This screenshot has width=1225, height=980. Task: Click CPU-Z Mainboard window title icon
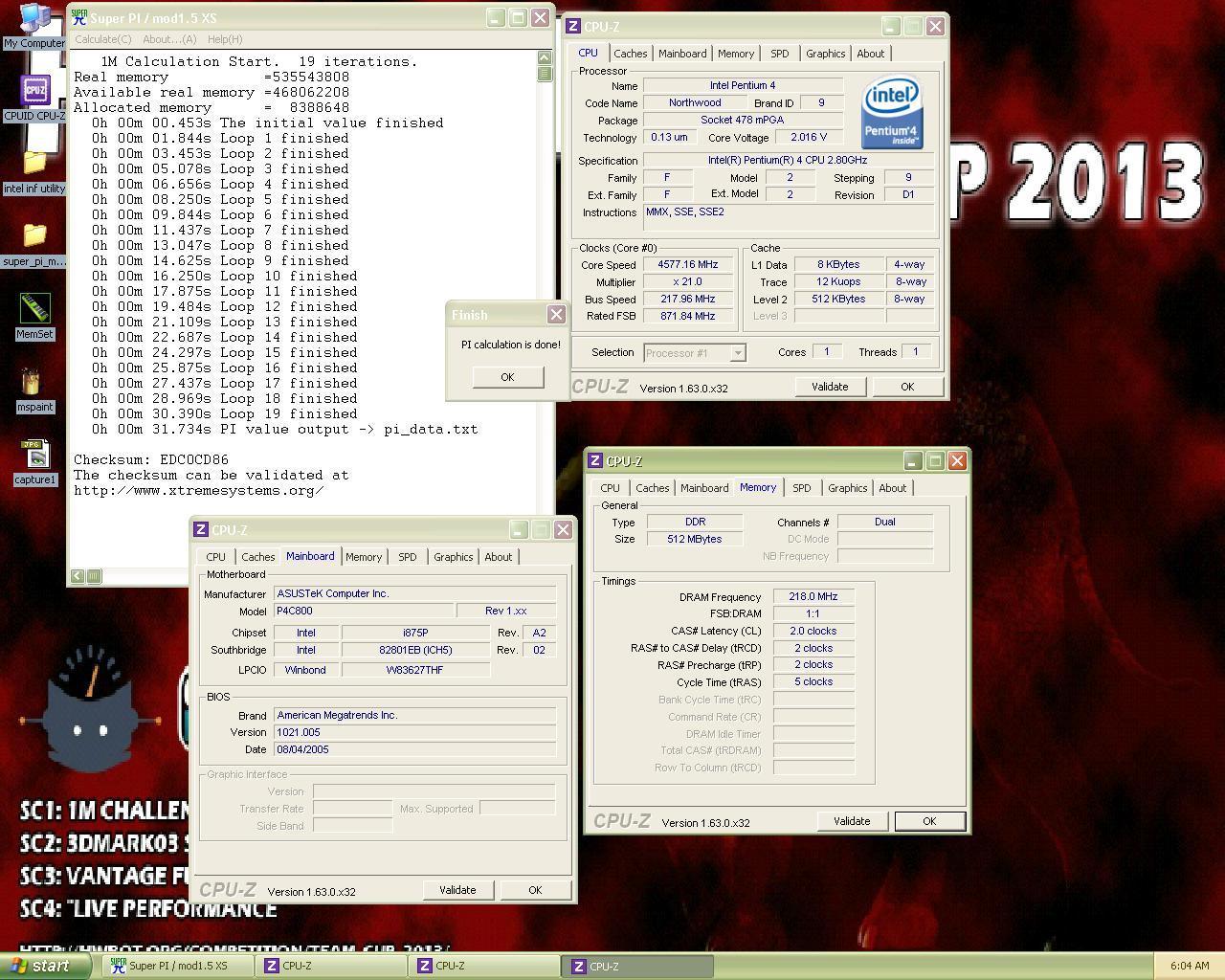coord(201,530)
